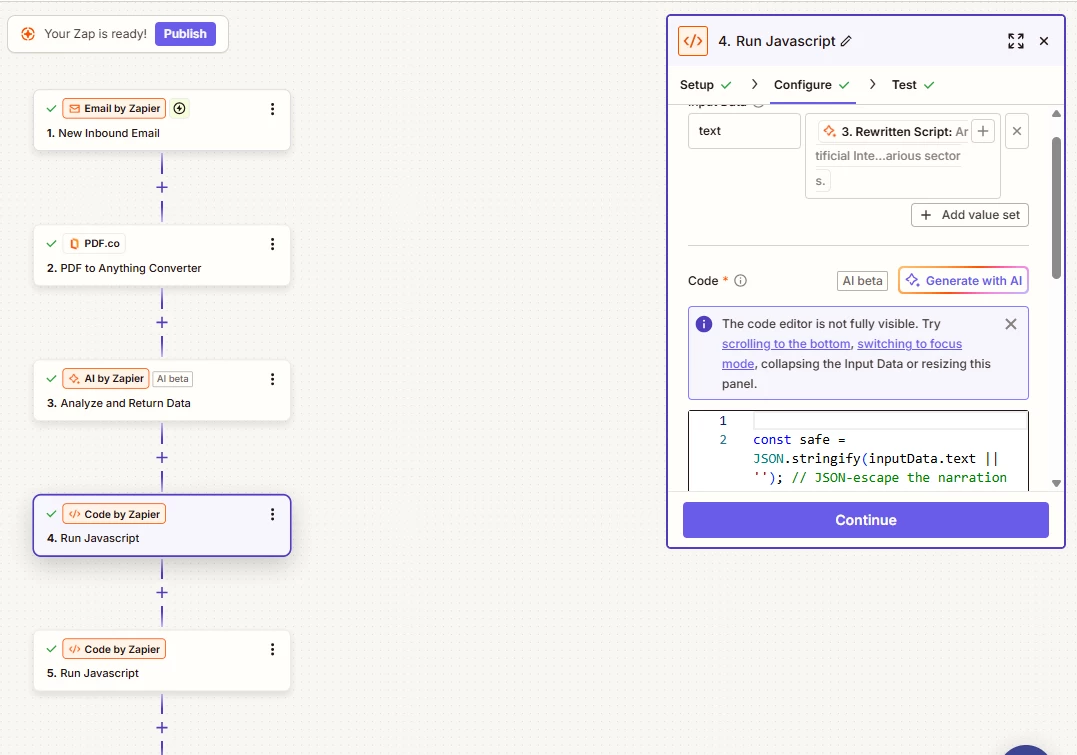The image size is (1077, 755).
Task: Click the 'const safe =' code line
Action: [800, 440]
